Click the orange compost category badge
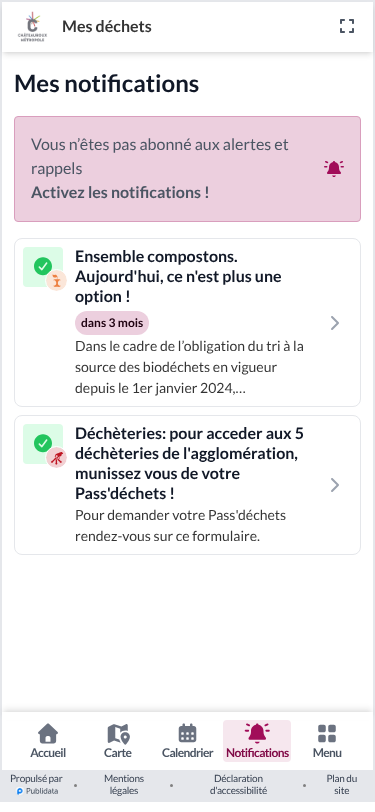This screenshot has height=812, width=375. [56, 281]
